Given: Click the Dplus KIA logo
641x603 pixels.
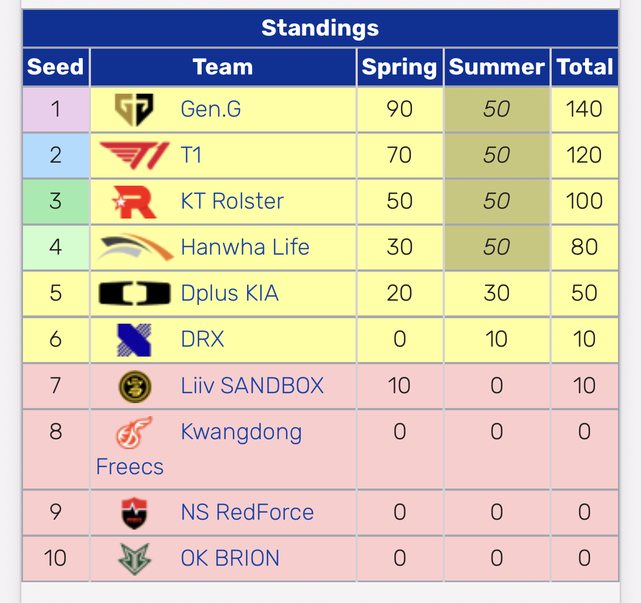Looking at the screenshot, I should [134, 294].
